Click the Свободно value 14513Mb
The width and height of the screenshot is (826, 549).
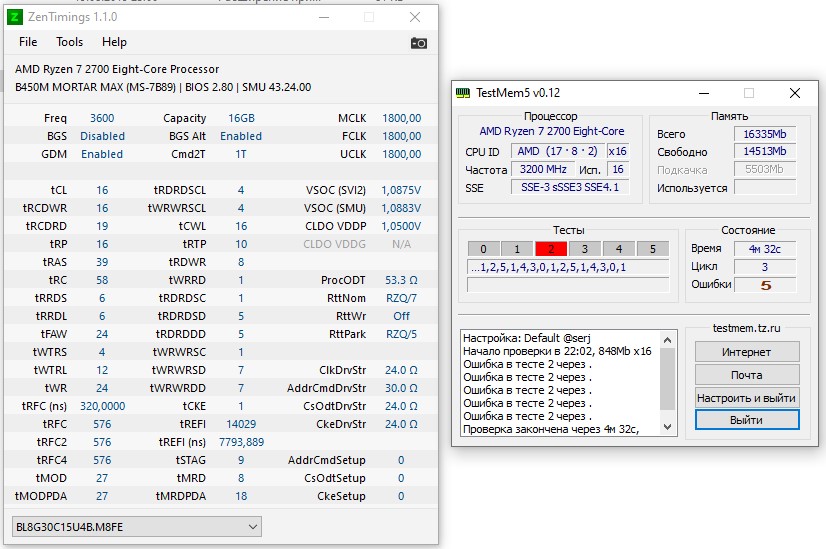click(x=765, y=151)
